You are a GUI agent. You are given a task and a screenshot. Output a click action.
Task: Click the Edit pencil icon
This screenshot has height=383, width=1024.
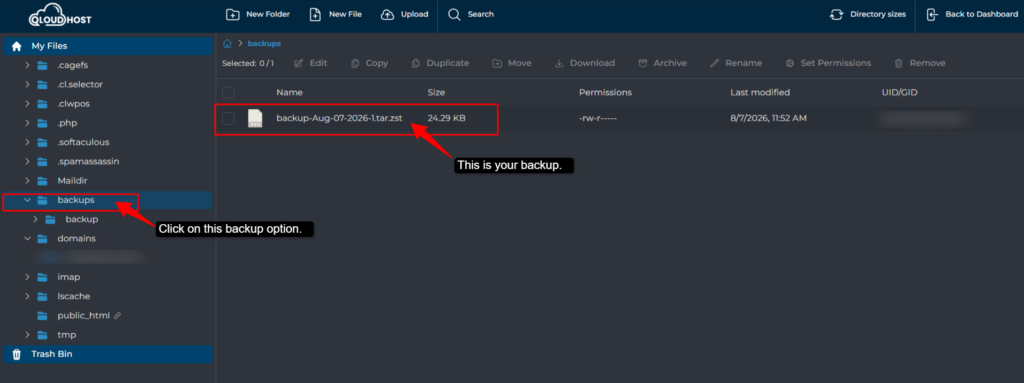[298, 63]
